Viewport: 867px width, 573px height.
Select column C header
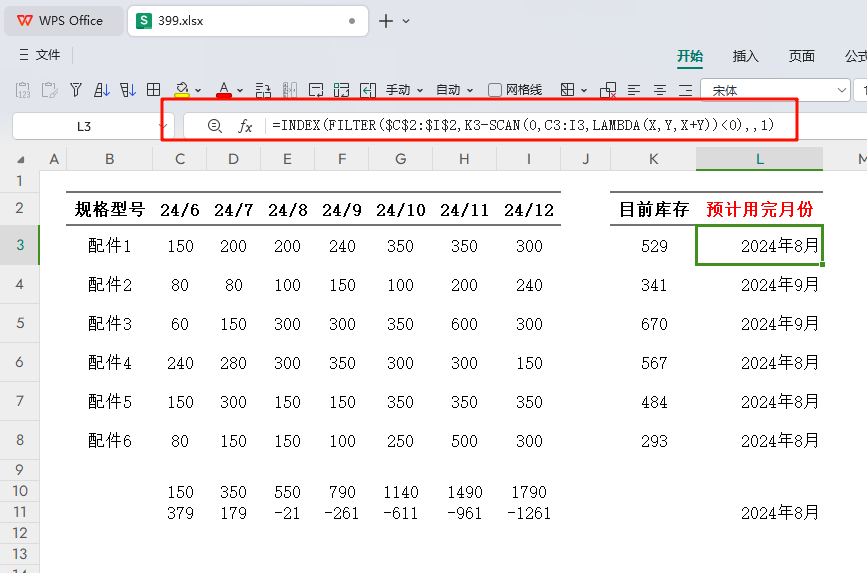coord(180,159)
